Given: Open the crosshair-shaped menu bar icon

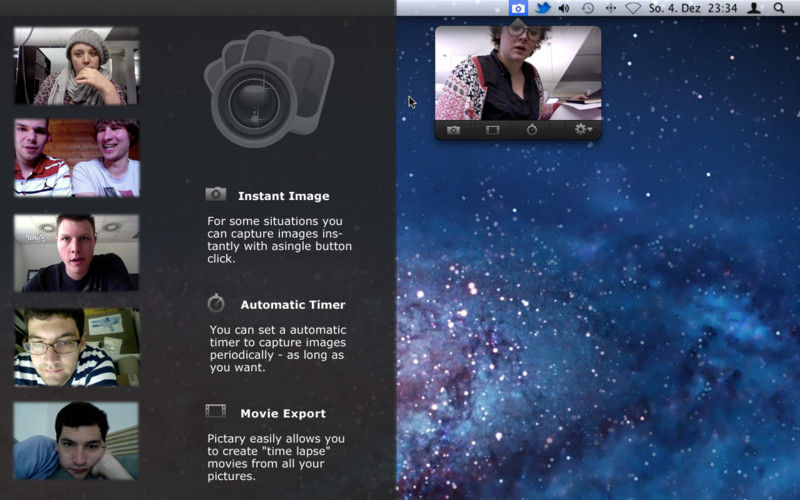Looking at the screenshot, I should click(x=610, y=8).
